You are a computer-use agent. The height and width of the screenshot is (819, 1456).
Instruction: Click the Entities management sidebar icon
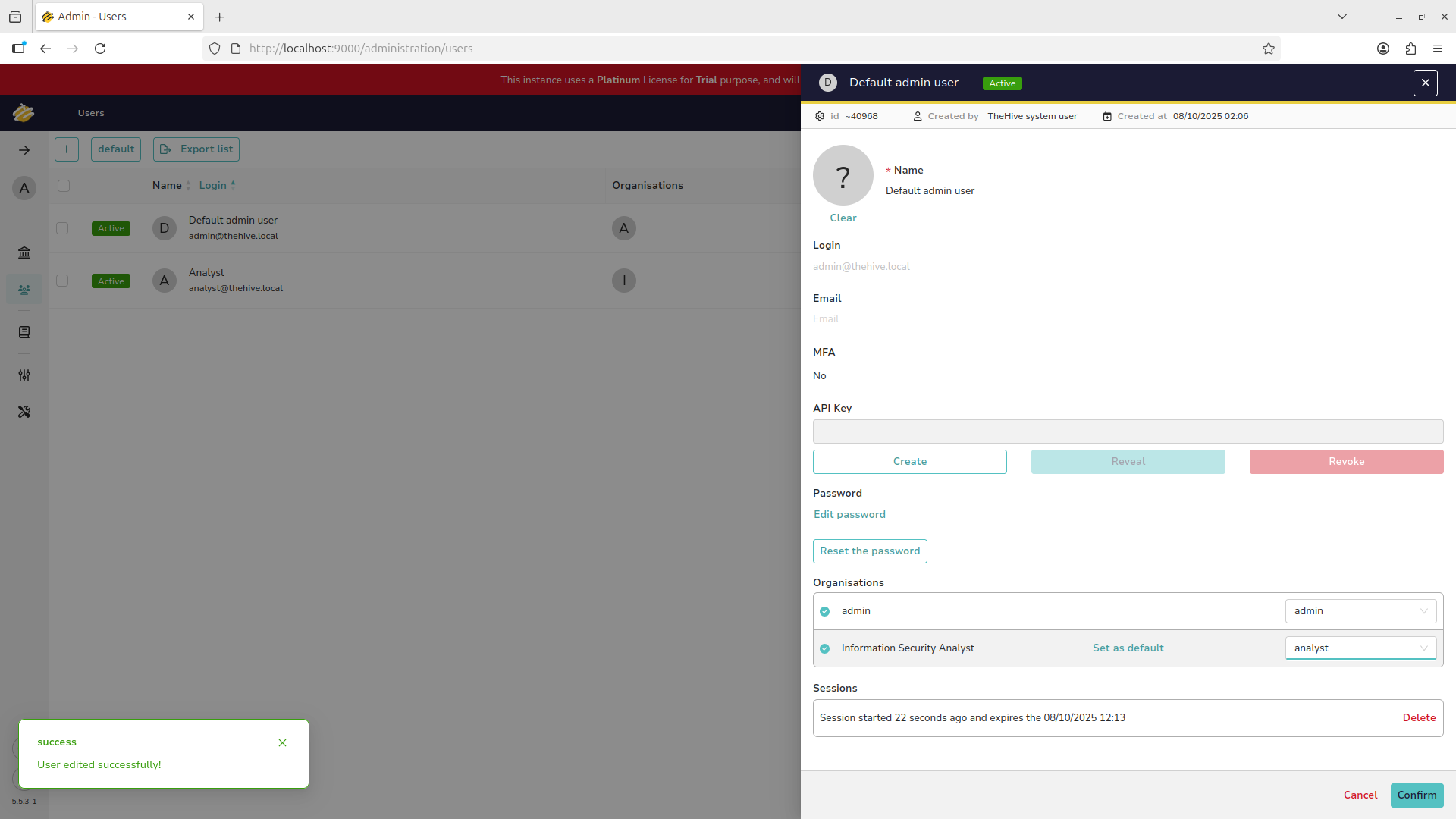(24, 332)
